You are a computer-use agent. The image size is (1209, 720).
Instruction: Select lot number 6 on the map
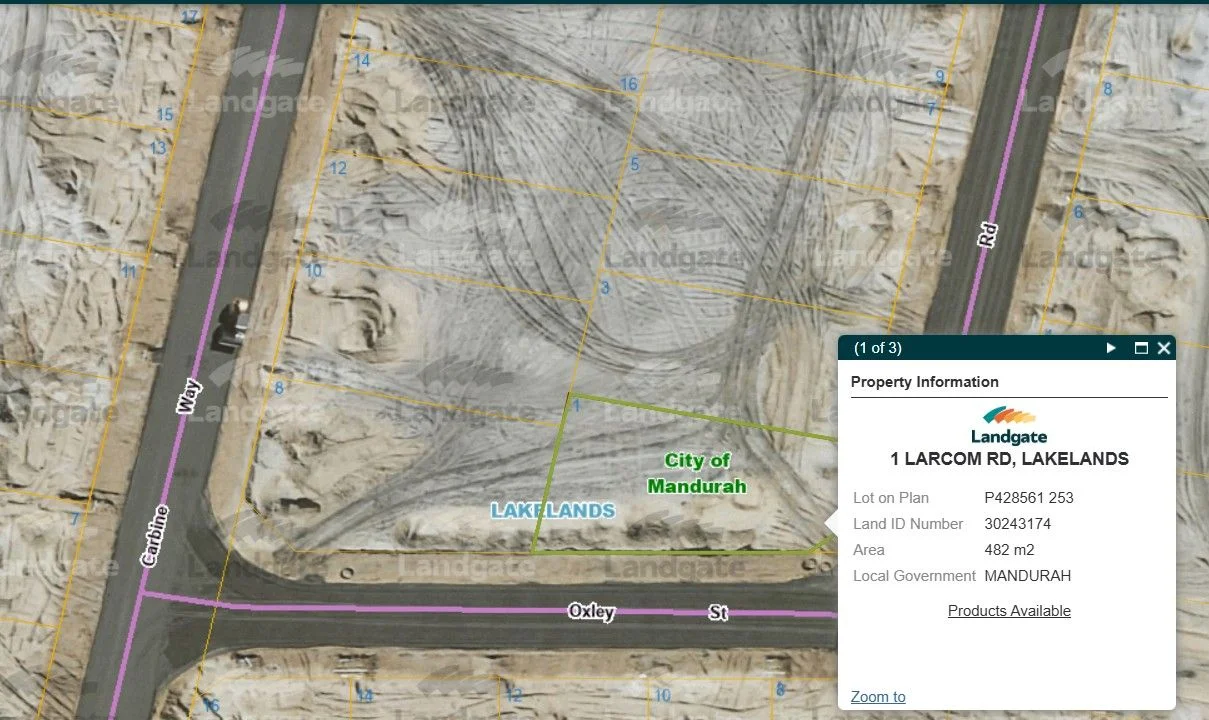click(x=1078, y=212)
